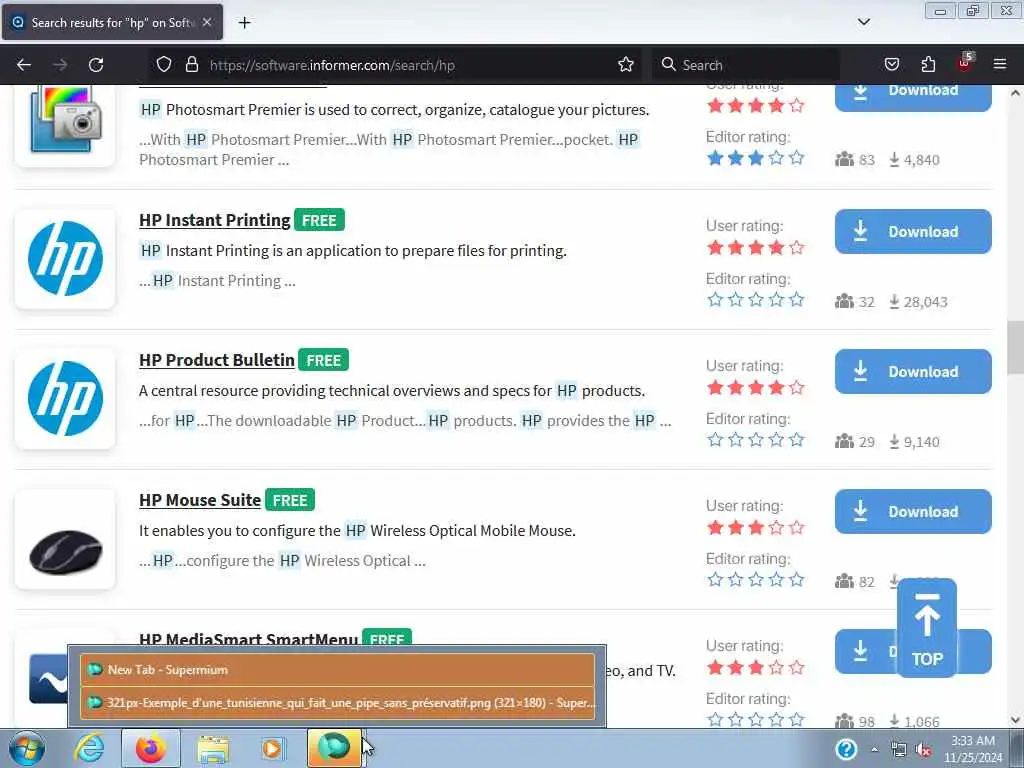The image size is (1024, 768).
Task: Click the users icon showing 29
Action: point(844,441)
